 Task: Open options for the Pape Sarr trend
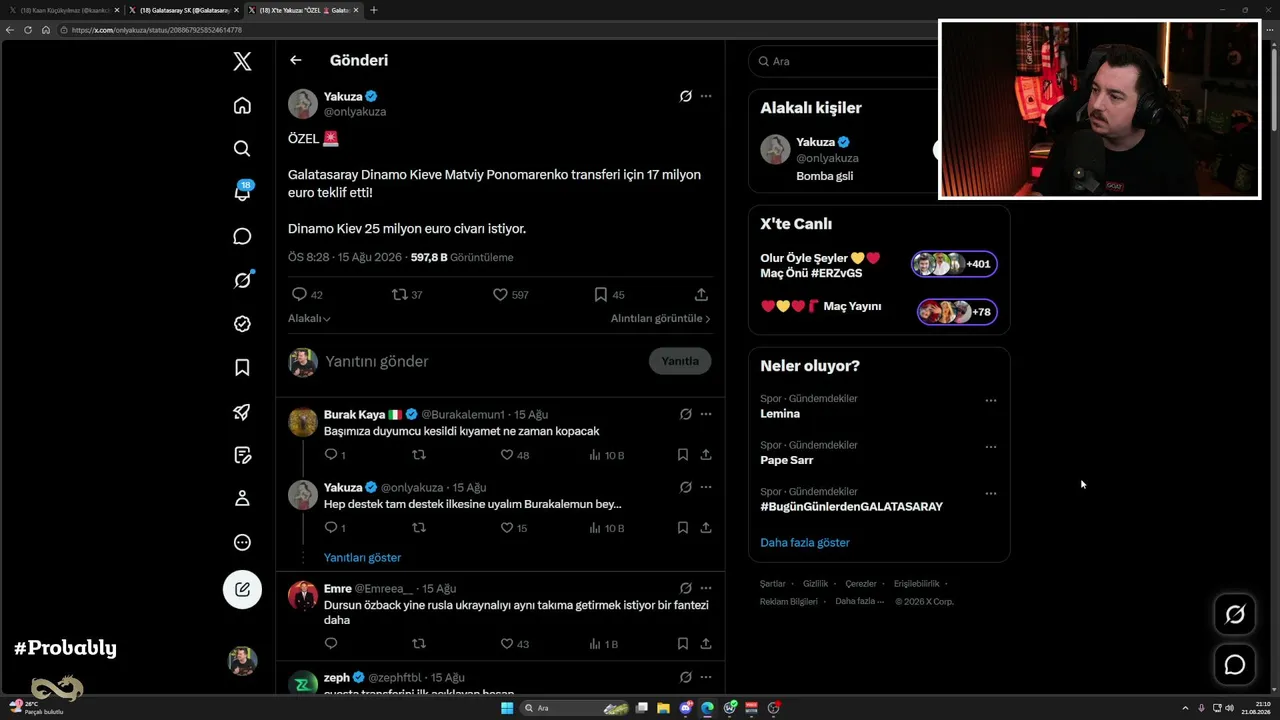[991, 447]
